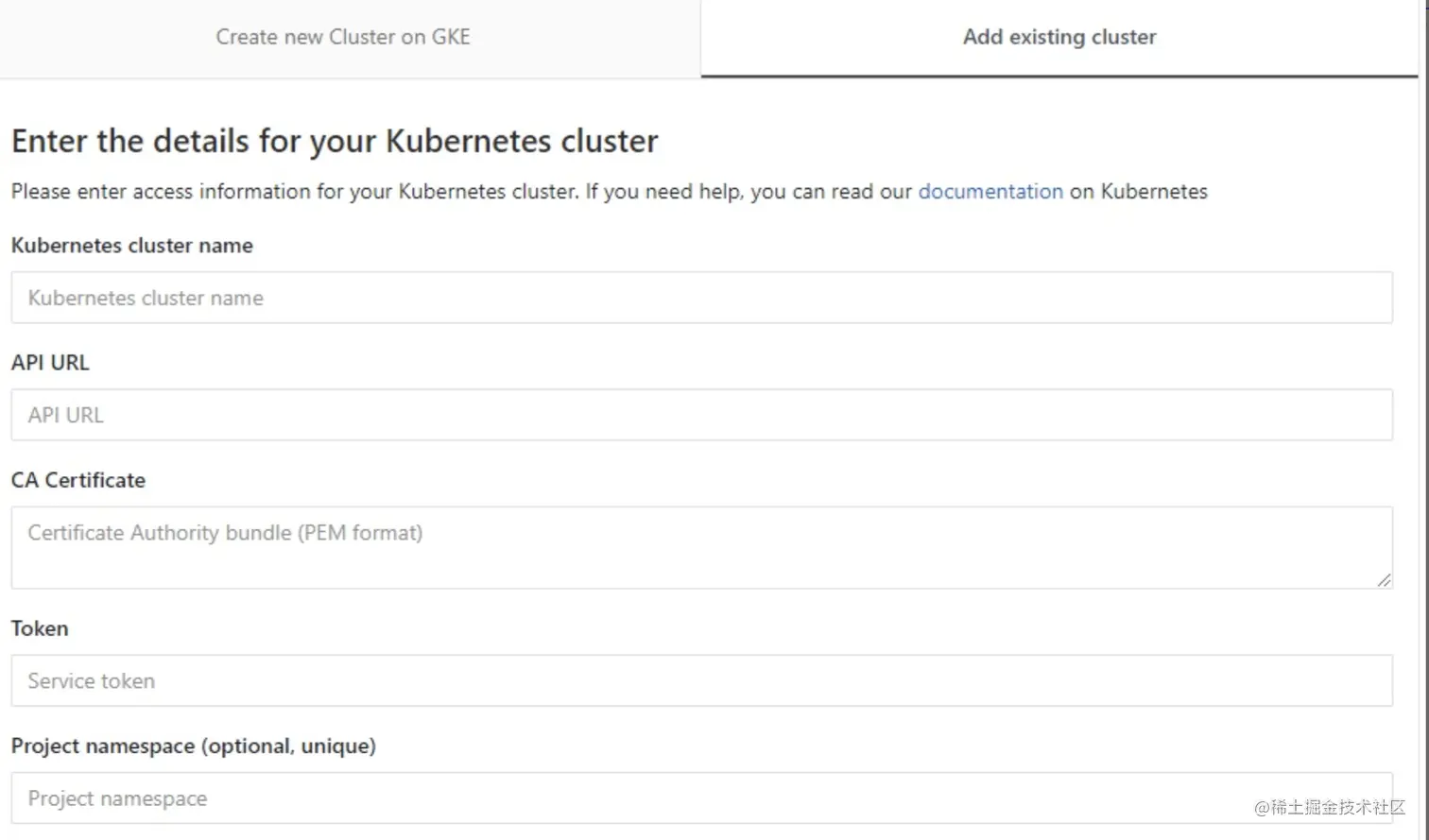Viewport: 1429px width, 840px height.
Task: Focus the Project namespace input field
Action: [x=701, y=797]
